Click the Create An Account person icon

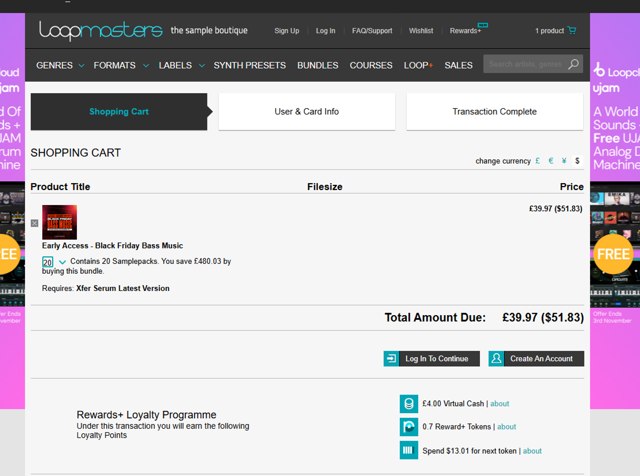click(496, 358)
